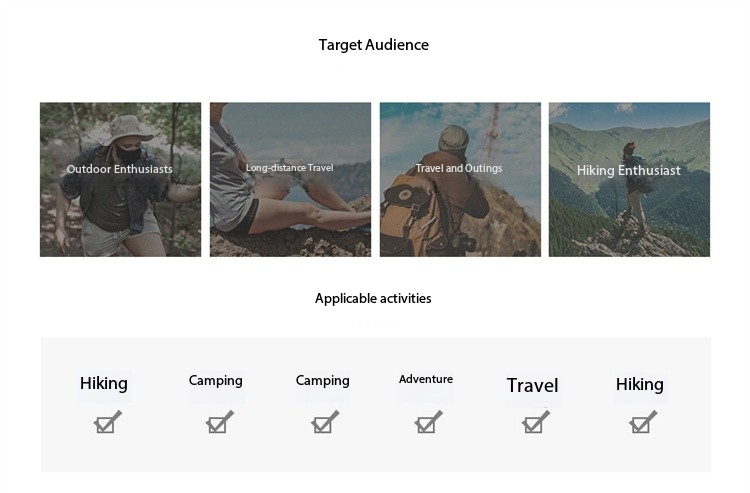Select Camping label beside the leftmost Hiking
This screenshot has height=493, width=750.
tap(216, 381)
